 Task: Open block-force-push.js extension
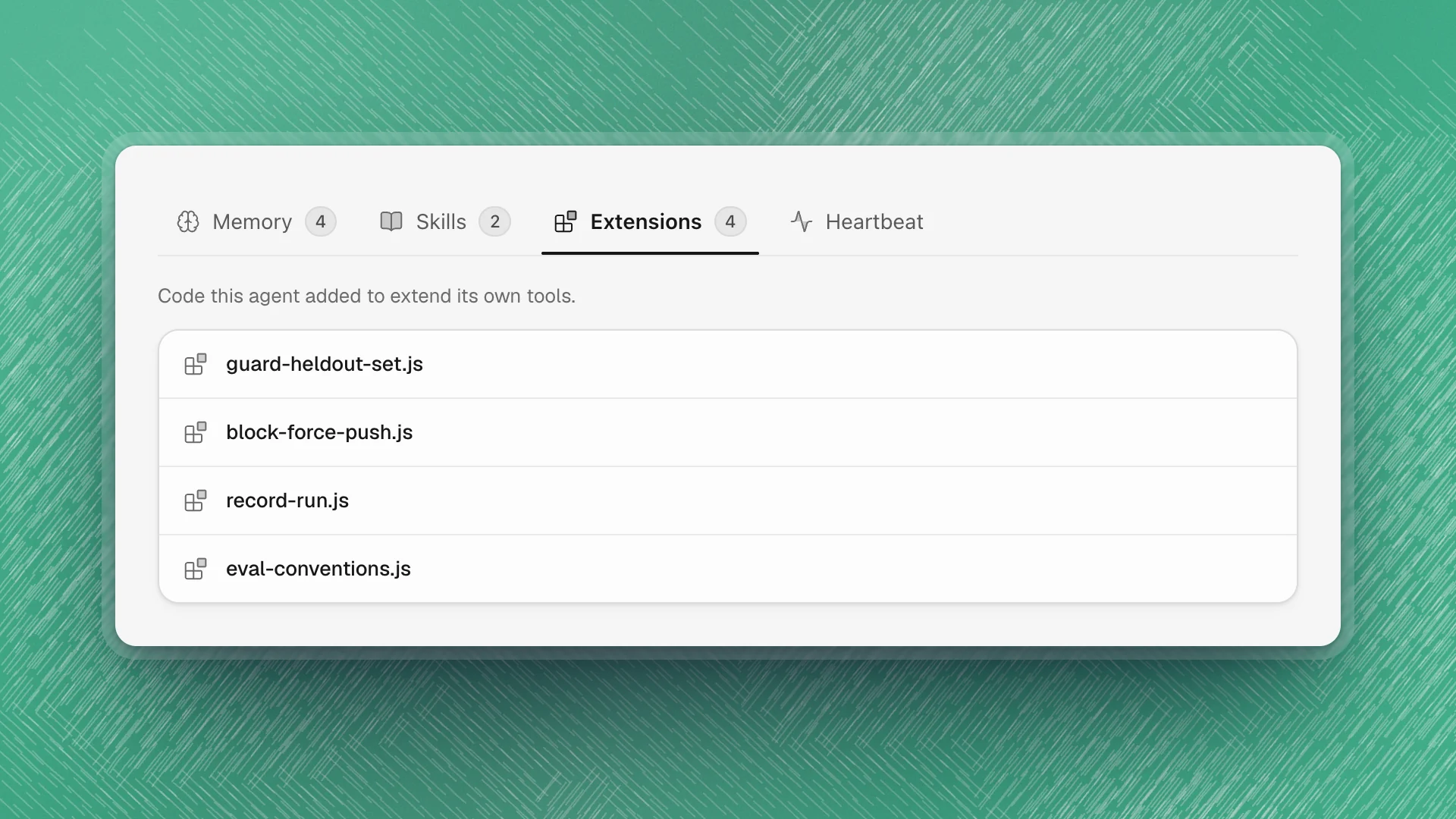pos(728,432)
